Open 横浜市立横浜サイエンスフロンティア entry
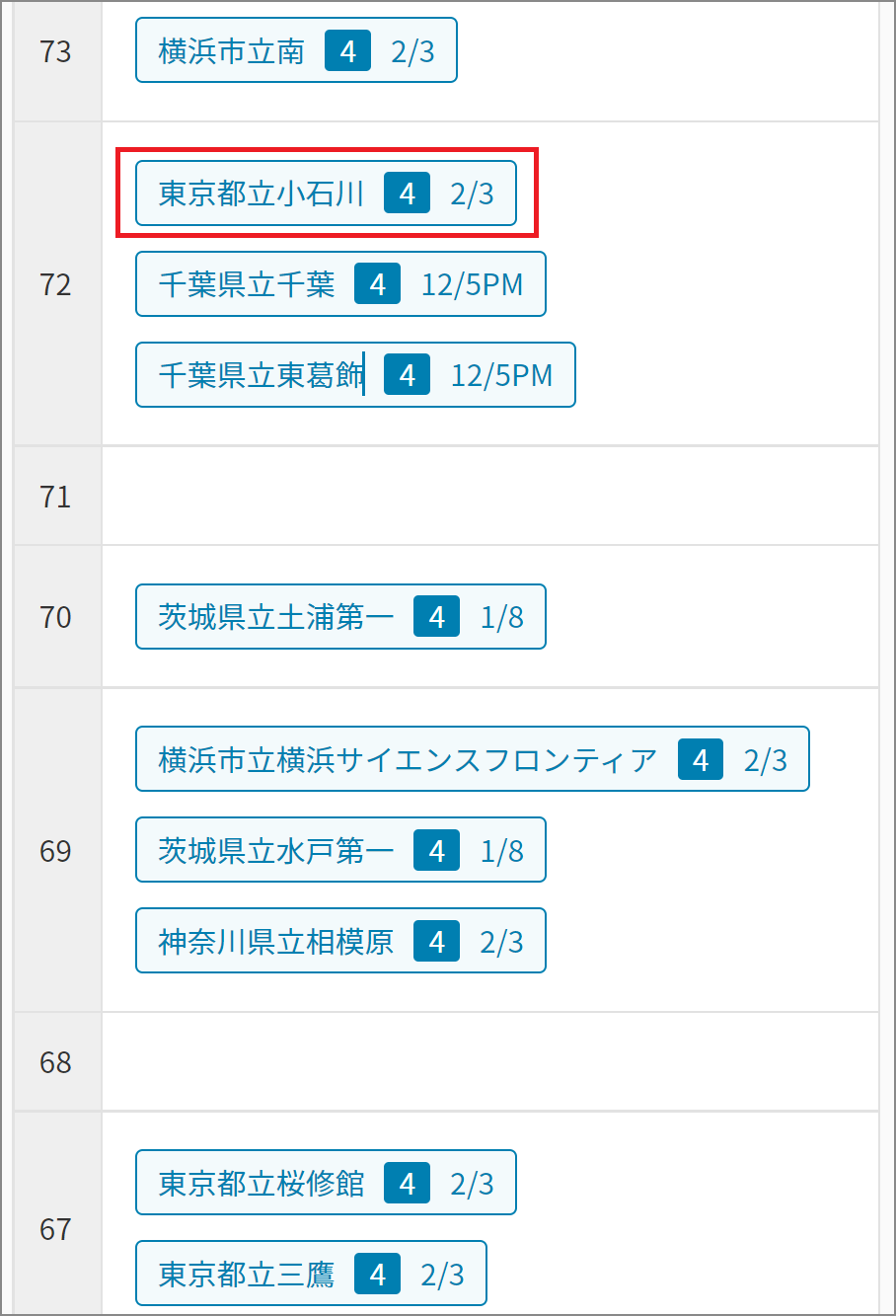The width and height of the screenshot is (896, 1316). click(472, 759)
